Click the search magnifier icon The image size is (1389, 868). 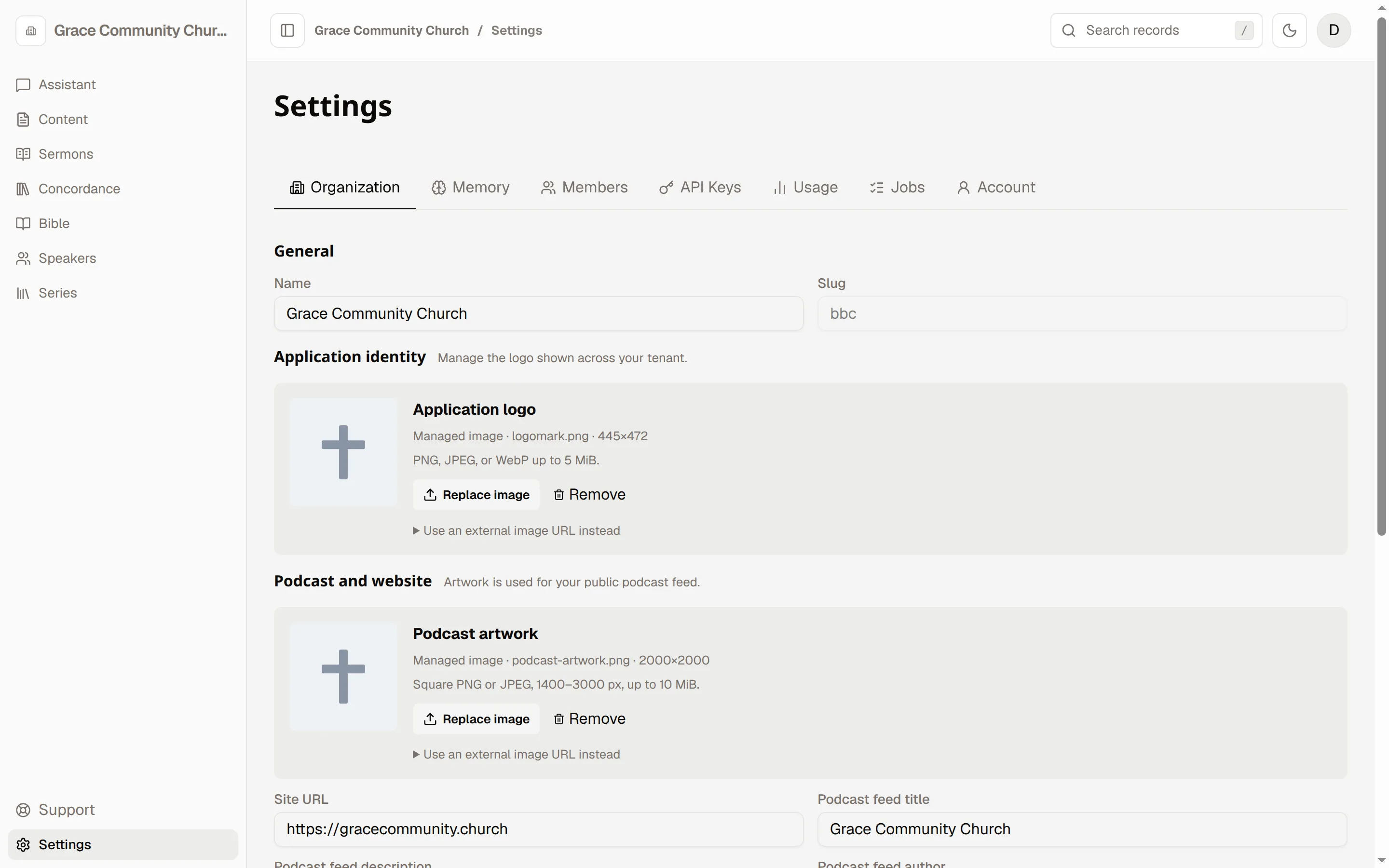click(x=1068, y=30)
